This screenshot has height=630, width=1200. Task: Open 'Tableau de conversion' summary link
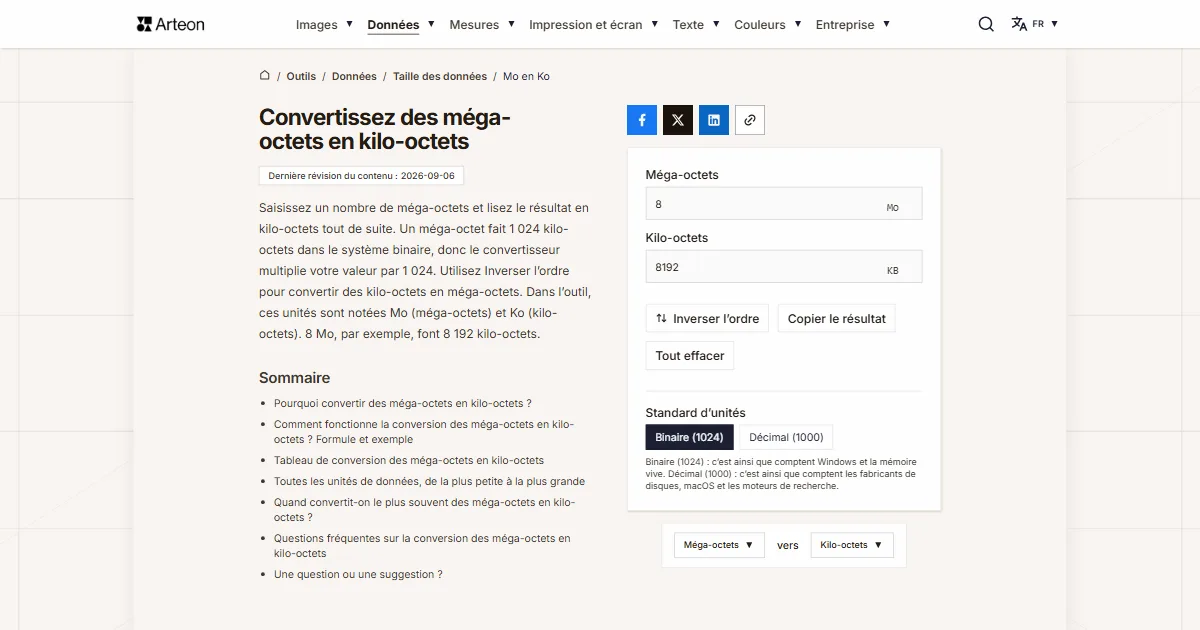pyautogui.click(x=409, y=461)
